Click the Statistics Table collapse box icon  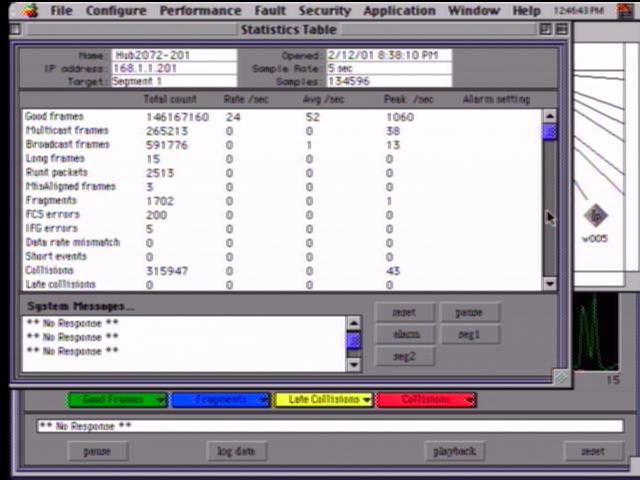tap(561, 30)
